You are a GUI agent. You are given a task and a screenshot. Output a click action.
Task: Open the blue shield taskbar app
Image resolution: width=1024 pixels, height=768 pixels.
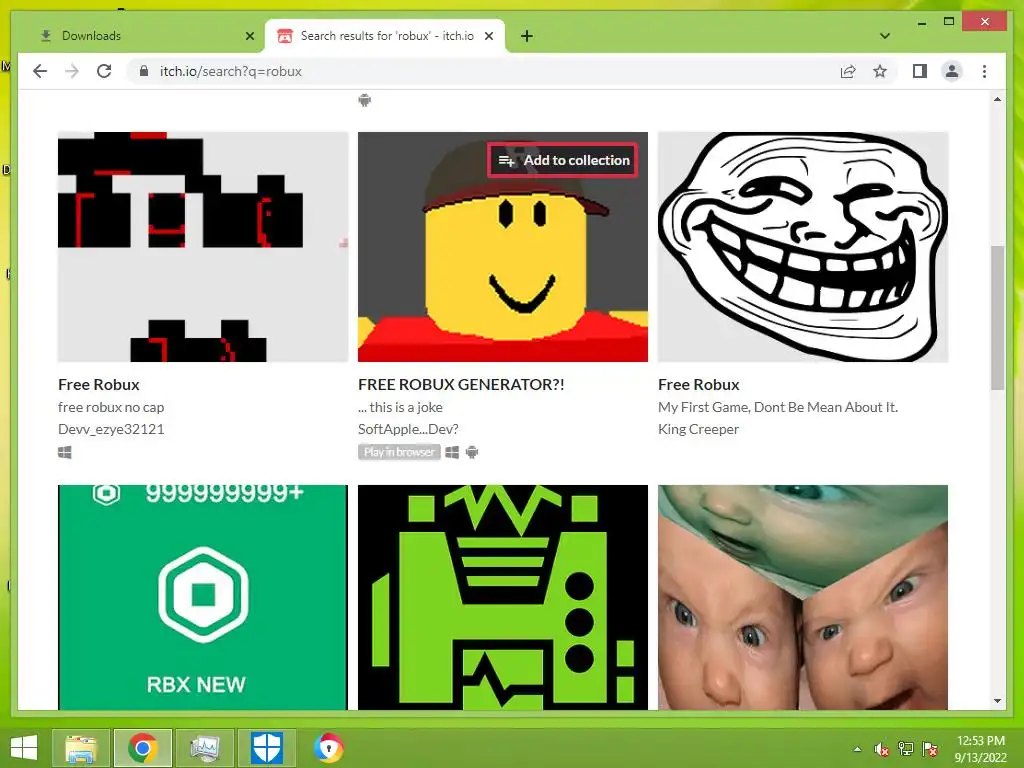point(266,748)
